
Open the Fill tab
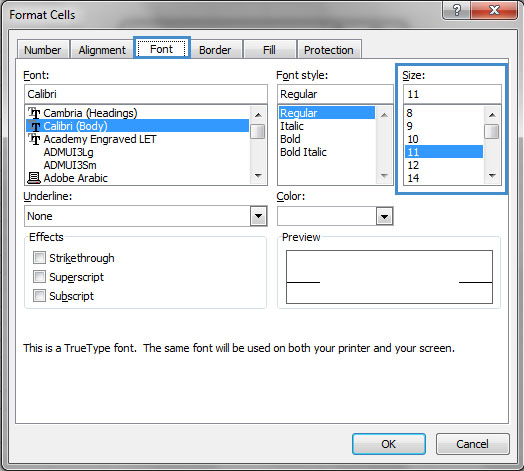269,50
